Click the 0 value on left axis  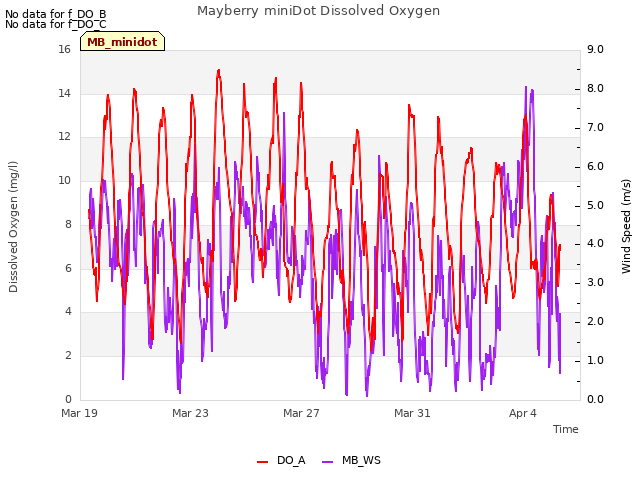tap(68, 399)
